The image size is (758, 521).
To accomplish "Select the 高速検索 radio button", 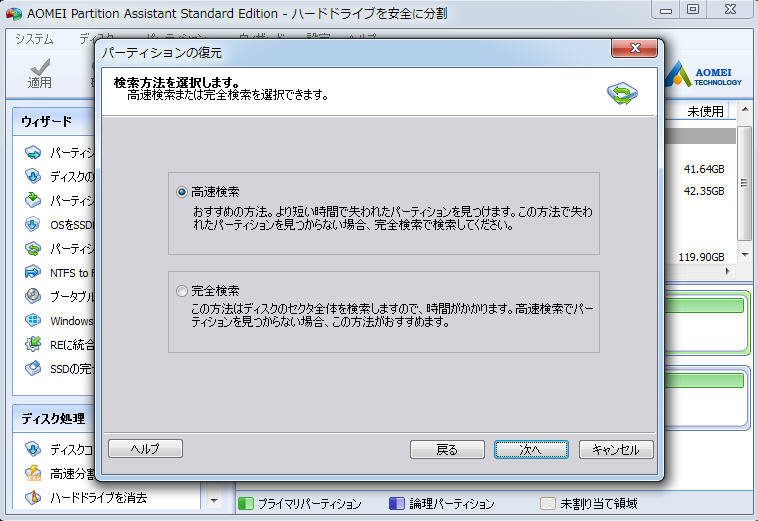I will point(182,192).
